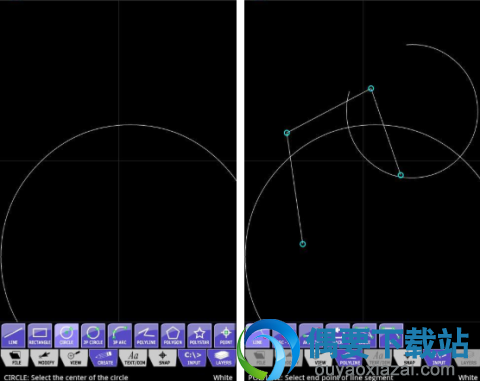This screenshot has height=381, width=480.
Task: Select the Polygon pentagon tool
Action: click(x=173, y=335)
